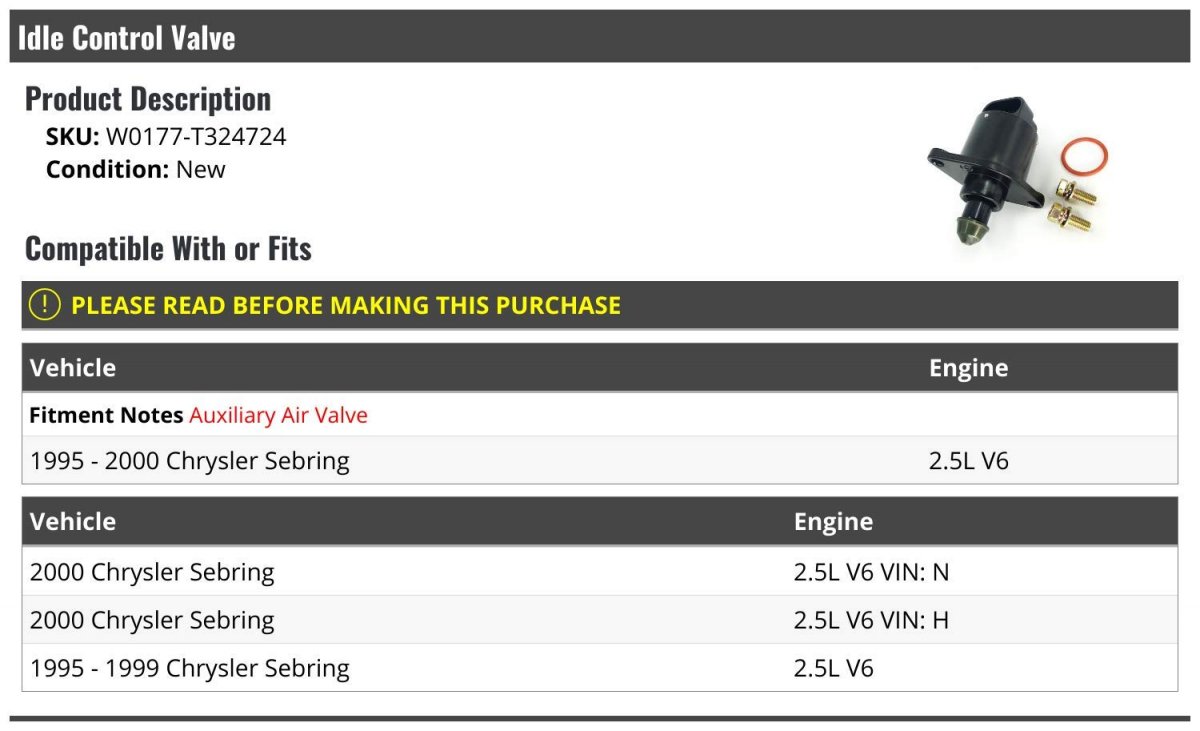This screenshot has height=731, width=1200.
Task: Click the Condition: New text
Action: (136, 169)
